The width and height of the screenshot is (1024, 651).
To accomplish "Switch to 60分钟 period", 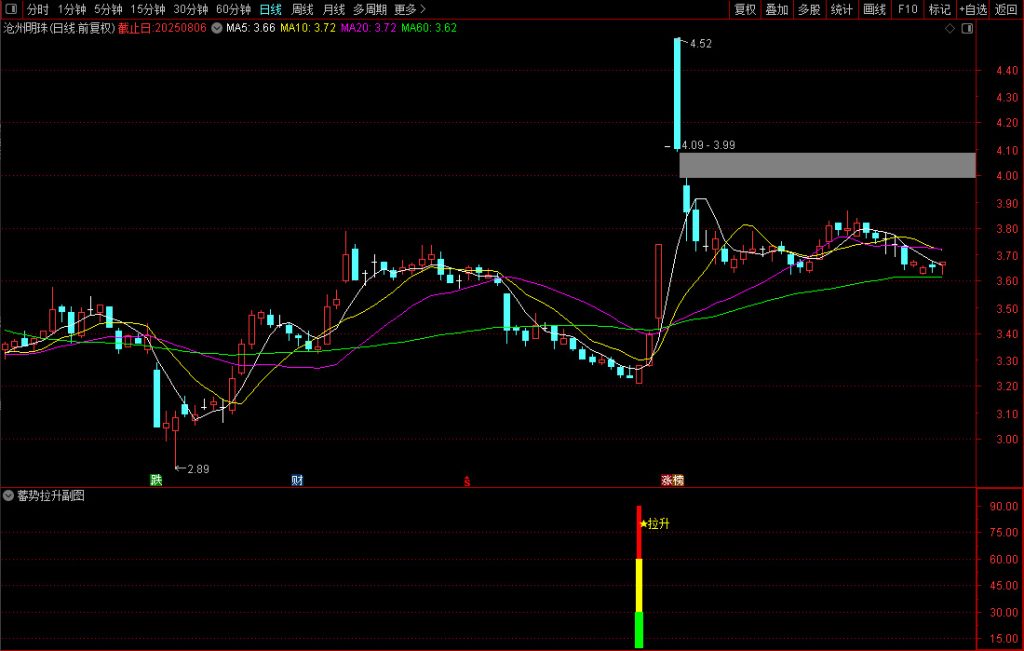I will point(233,9).
